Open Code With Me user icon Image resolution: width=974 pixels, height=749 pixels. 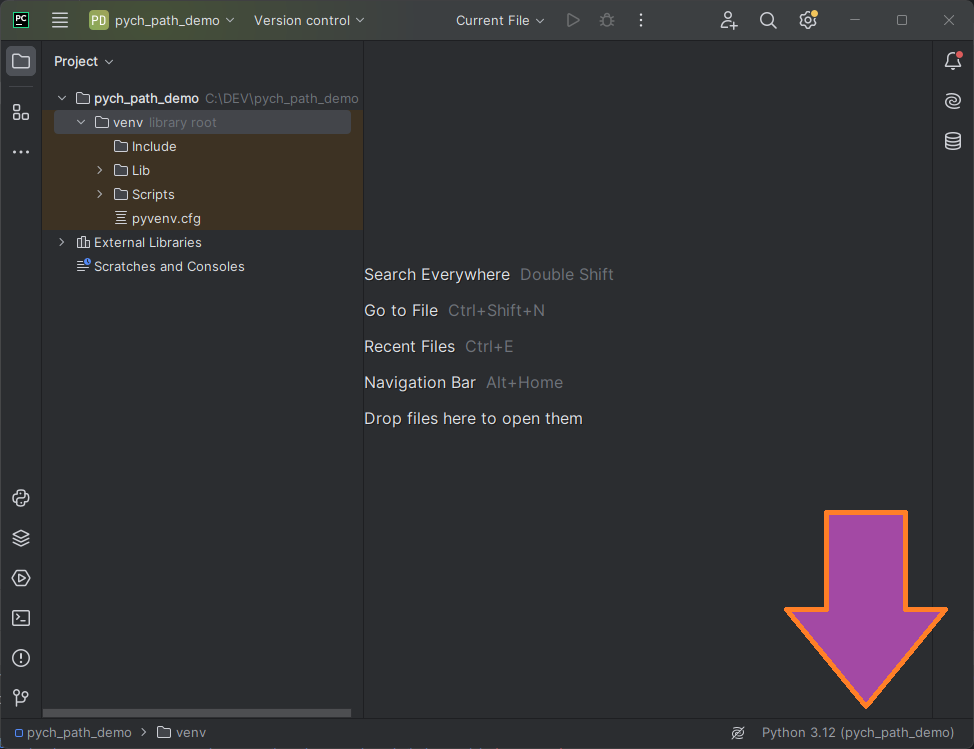click(729, 20)
